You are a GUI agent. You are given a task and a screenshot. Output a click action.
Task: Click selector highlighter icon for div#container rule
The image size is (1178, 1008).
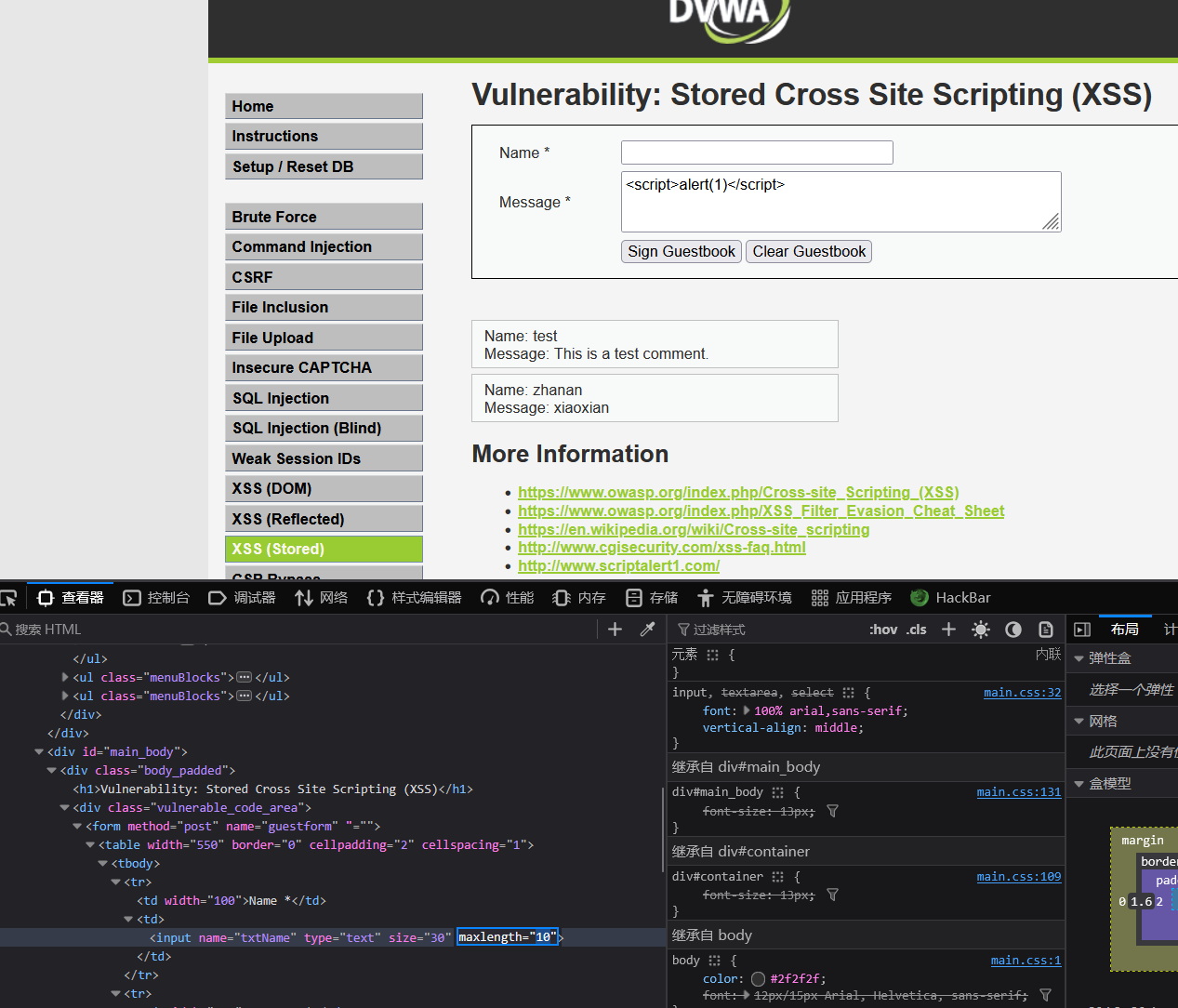tap(777, 877)
